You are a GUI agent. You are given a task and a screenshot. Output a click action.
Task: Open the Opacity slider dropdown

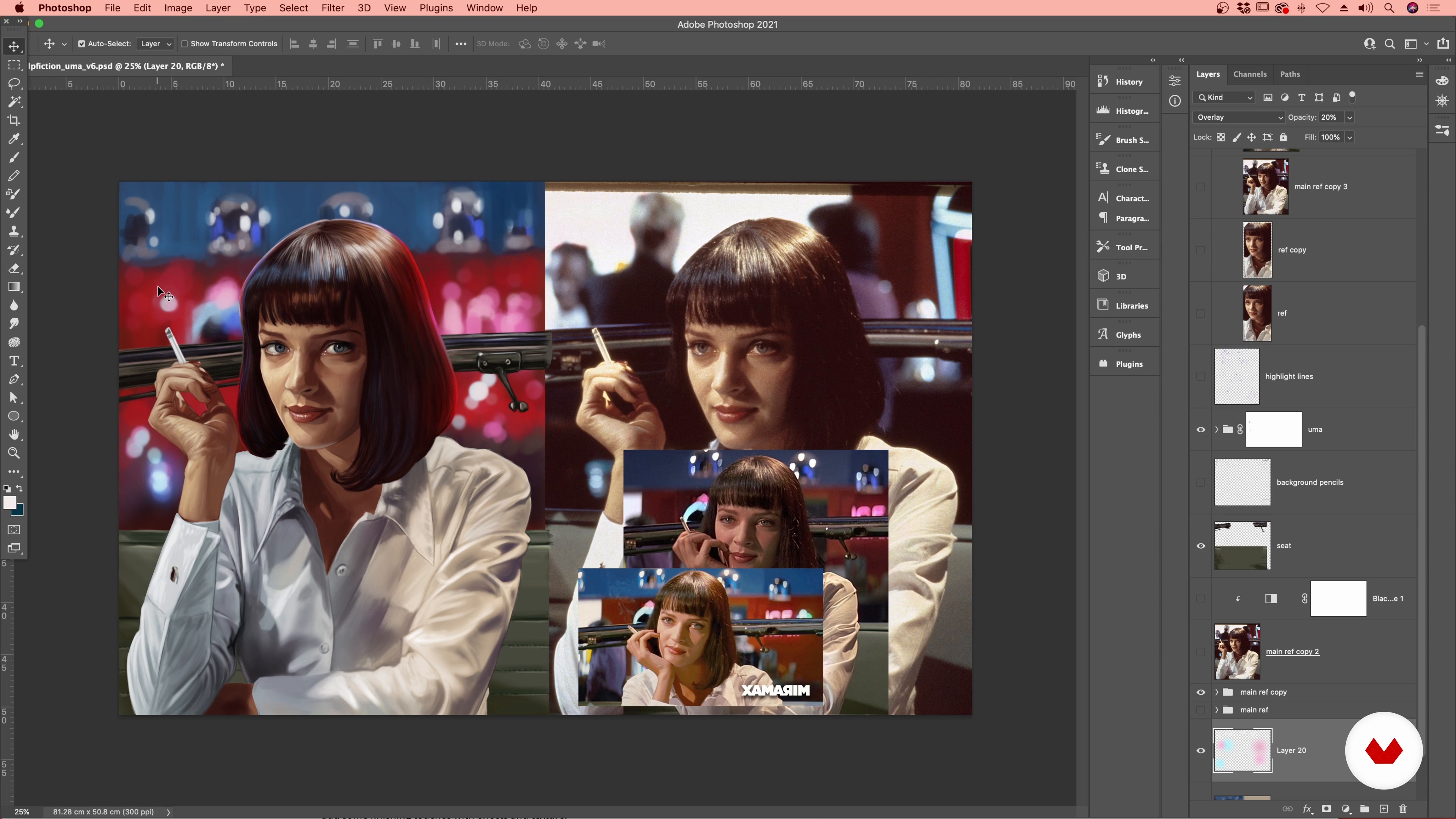(x=1349, y=118)
